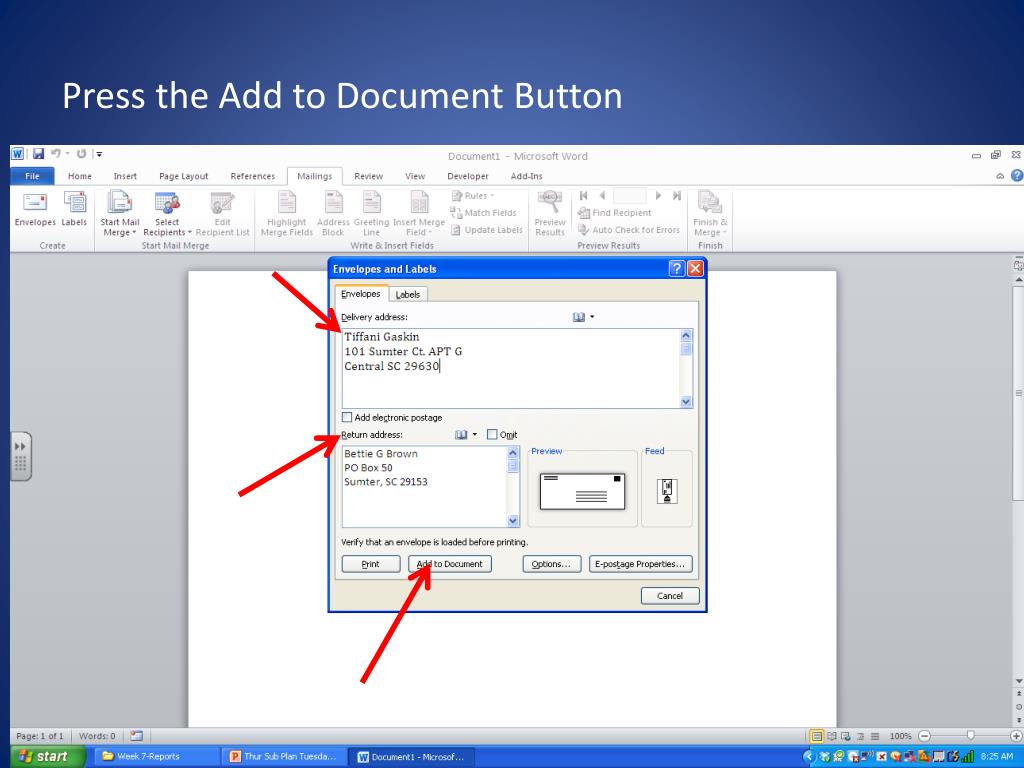Click the Address Block ribbon icon
Viewport: 1024px width, 768px height.
point(333,214)
